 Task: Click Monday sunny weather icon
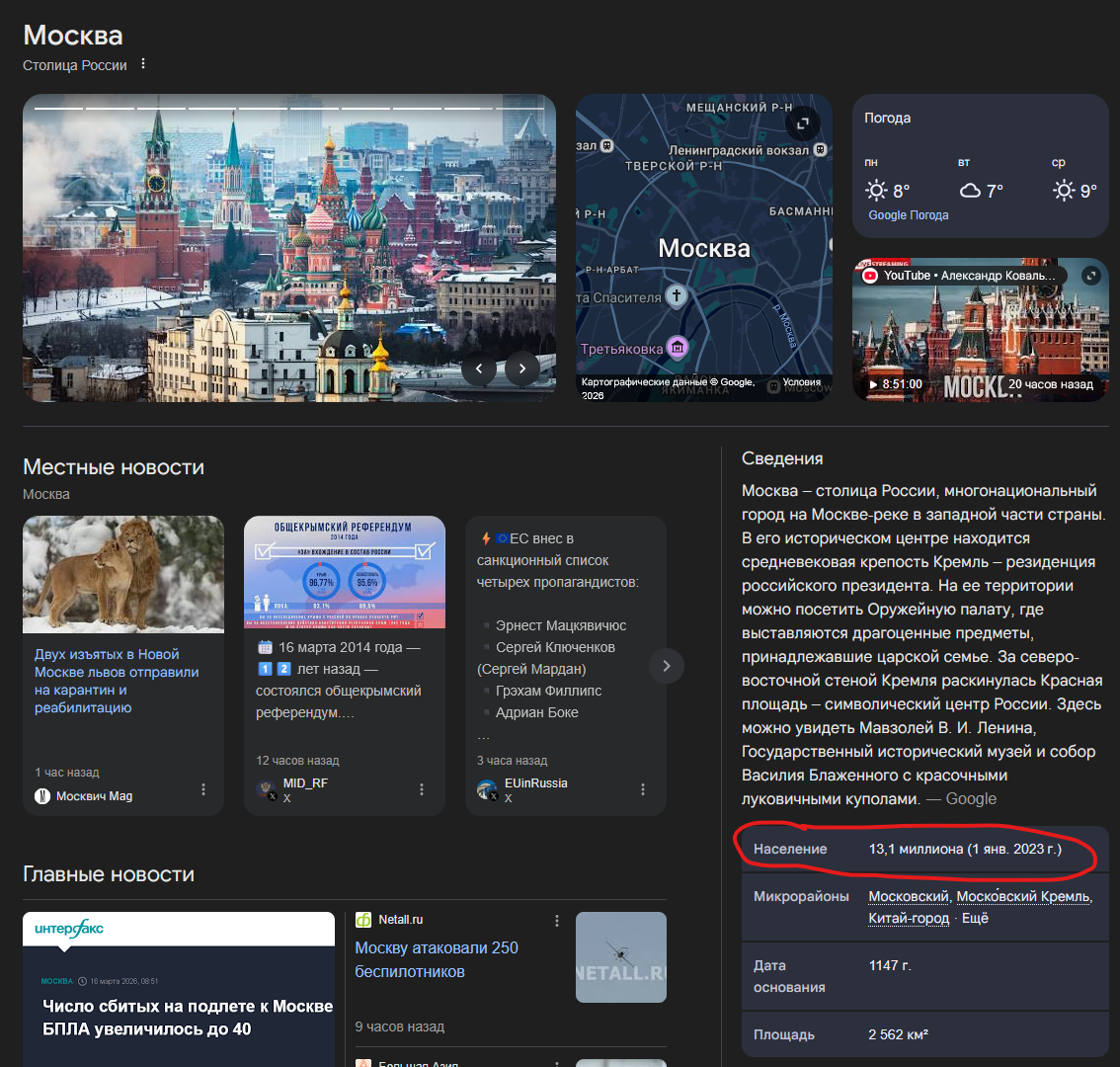[876, 190]
